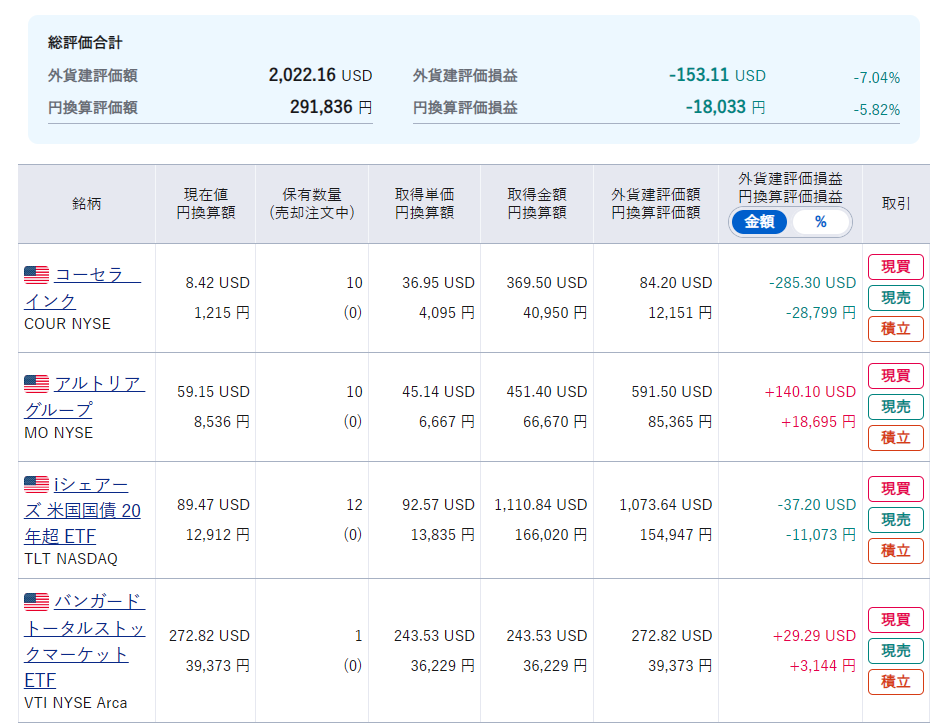937x726 pixels.
Task: Click 現買 button for TLT
Action: point(896,489)
